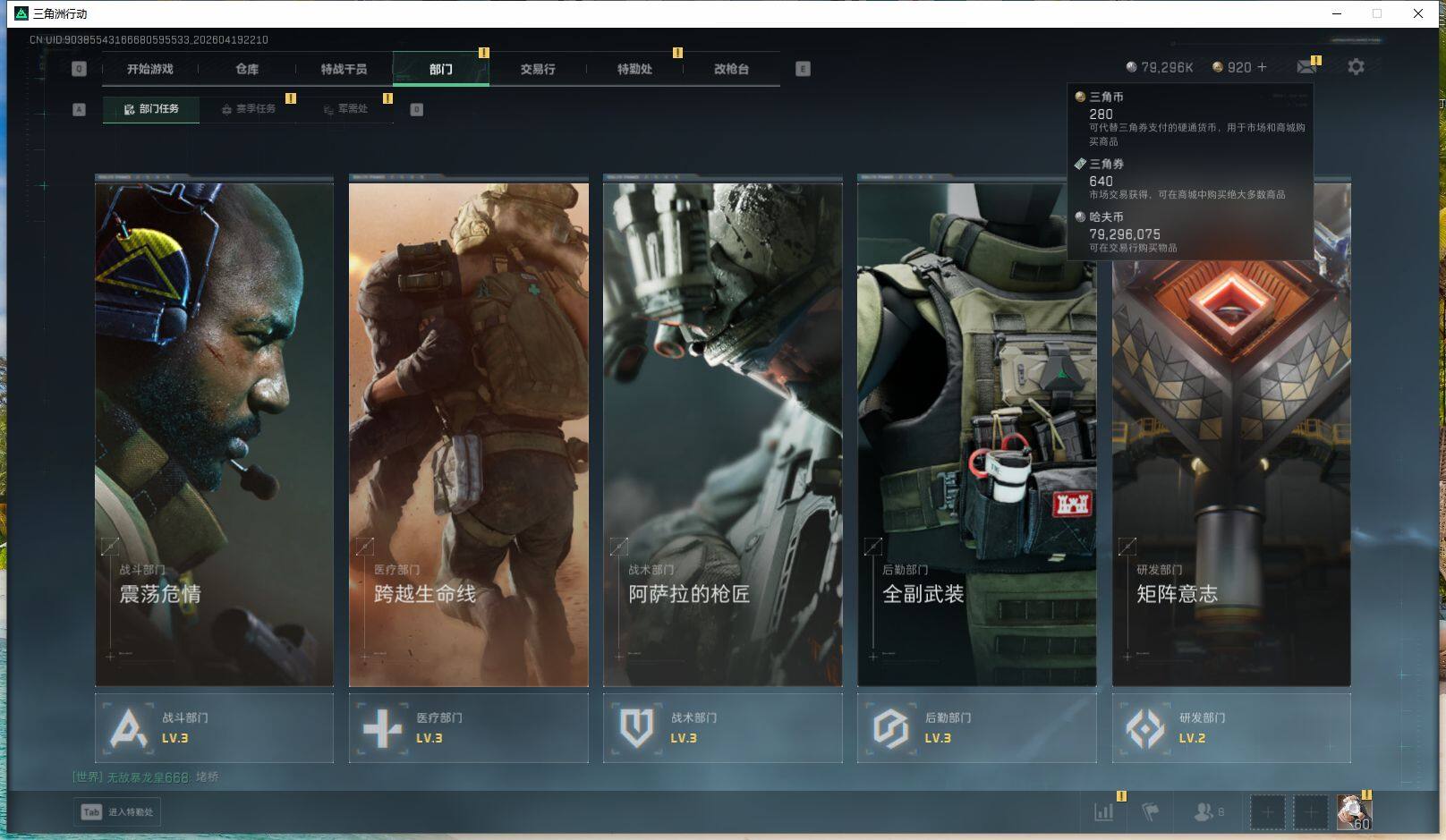Viewport: 1446px width, 840px height.
Task: Click the first empty squad slot plus
Action: coord(1267,812)
